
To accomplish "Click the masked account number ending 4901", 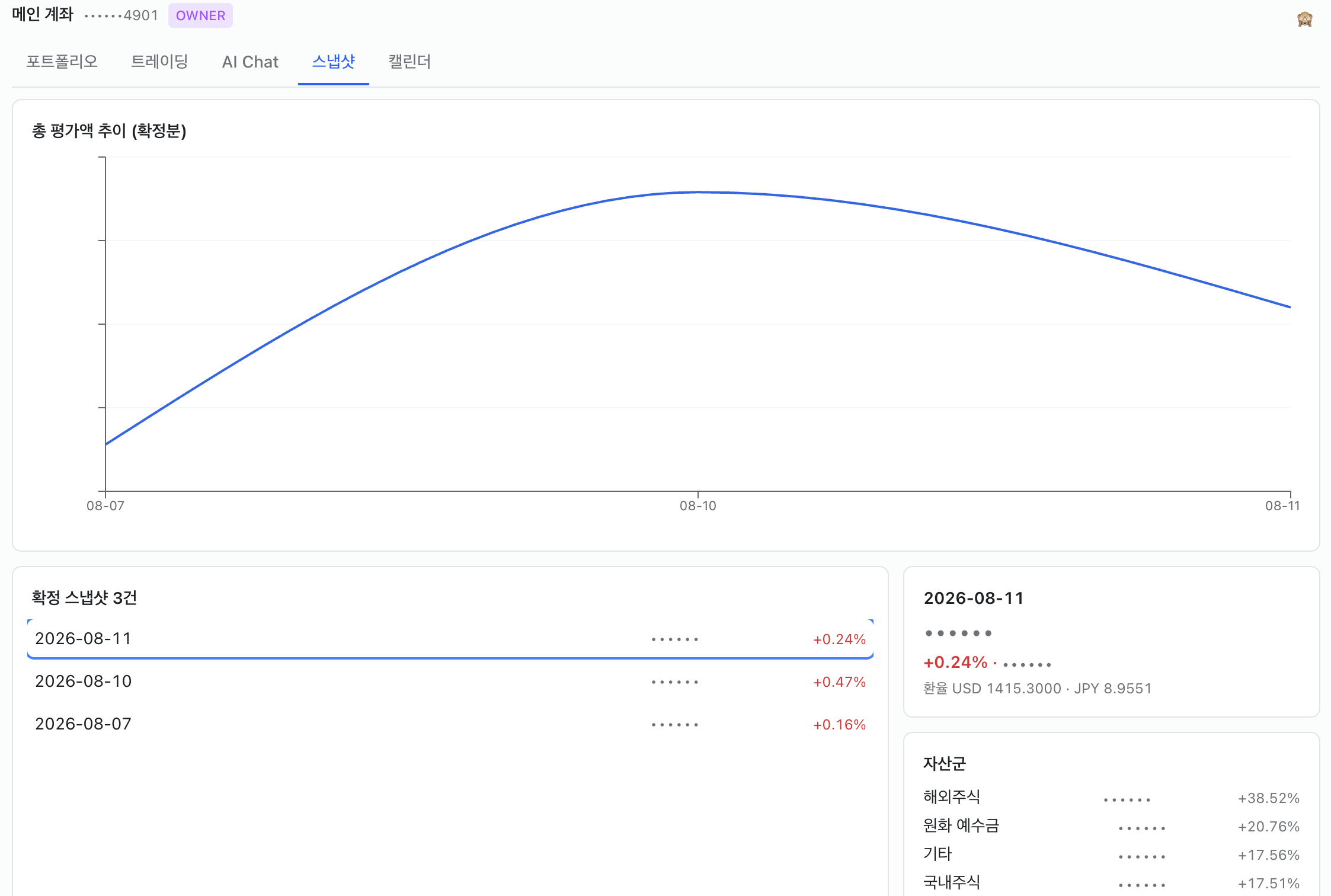I will [x=121, y=15].
